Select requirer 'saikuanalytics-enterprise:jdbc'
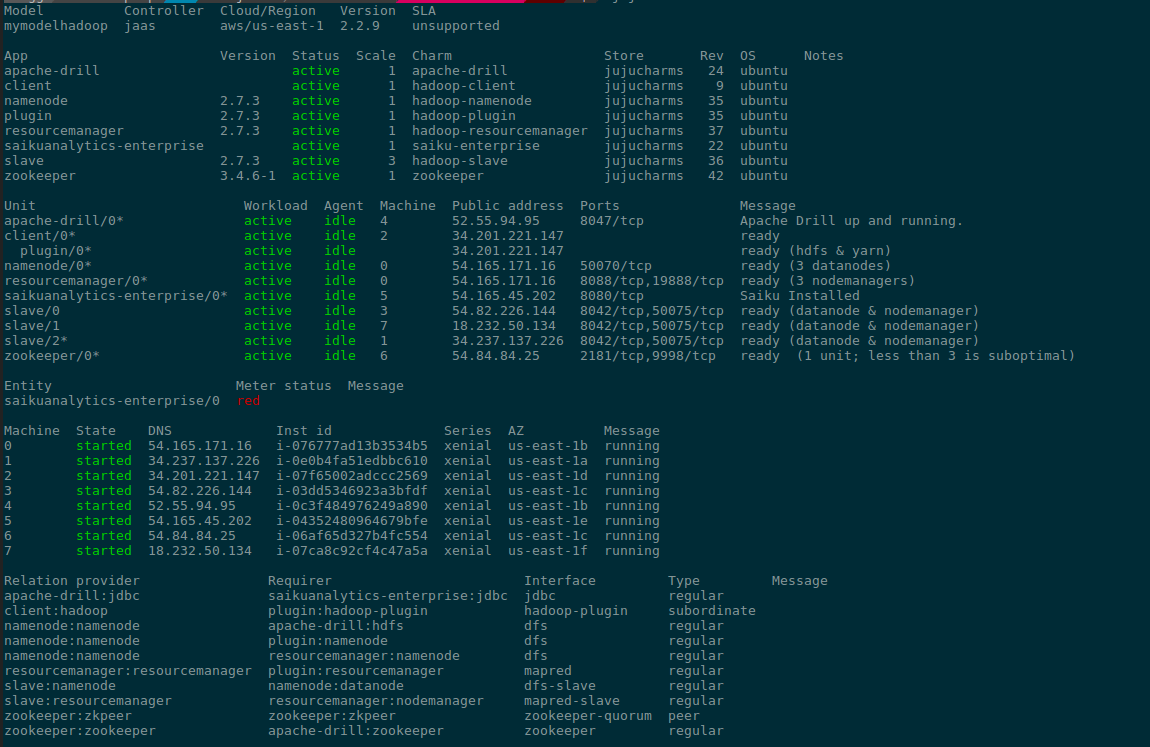Viewport: 1150px width, 747px height. [x=388, y=596]
